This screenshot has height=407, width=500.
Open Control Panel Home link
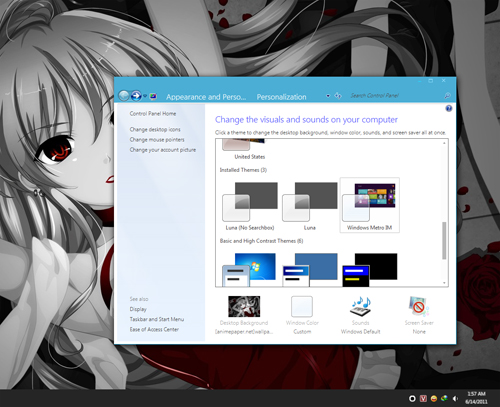[153, 114]
